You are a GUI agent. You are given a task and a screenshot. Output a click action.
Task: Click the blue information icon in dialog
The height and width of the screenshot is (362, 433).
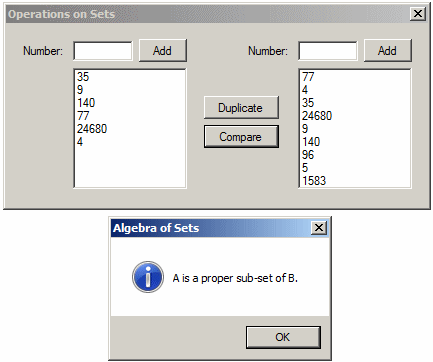(148, 277)
